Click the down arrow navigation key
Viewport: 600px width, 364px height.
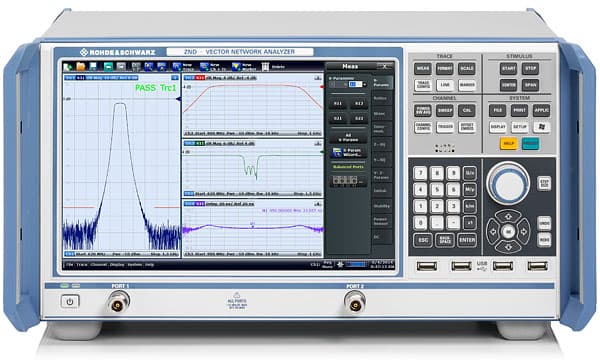click(x=508, y=246)
